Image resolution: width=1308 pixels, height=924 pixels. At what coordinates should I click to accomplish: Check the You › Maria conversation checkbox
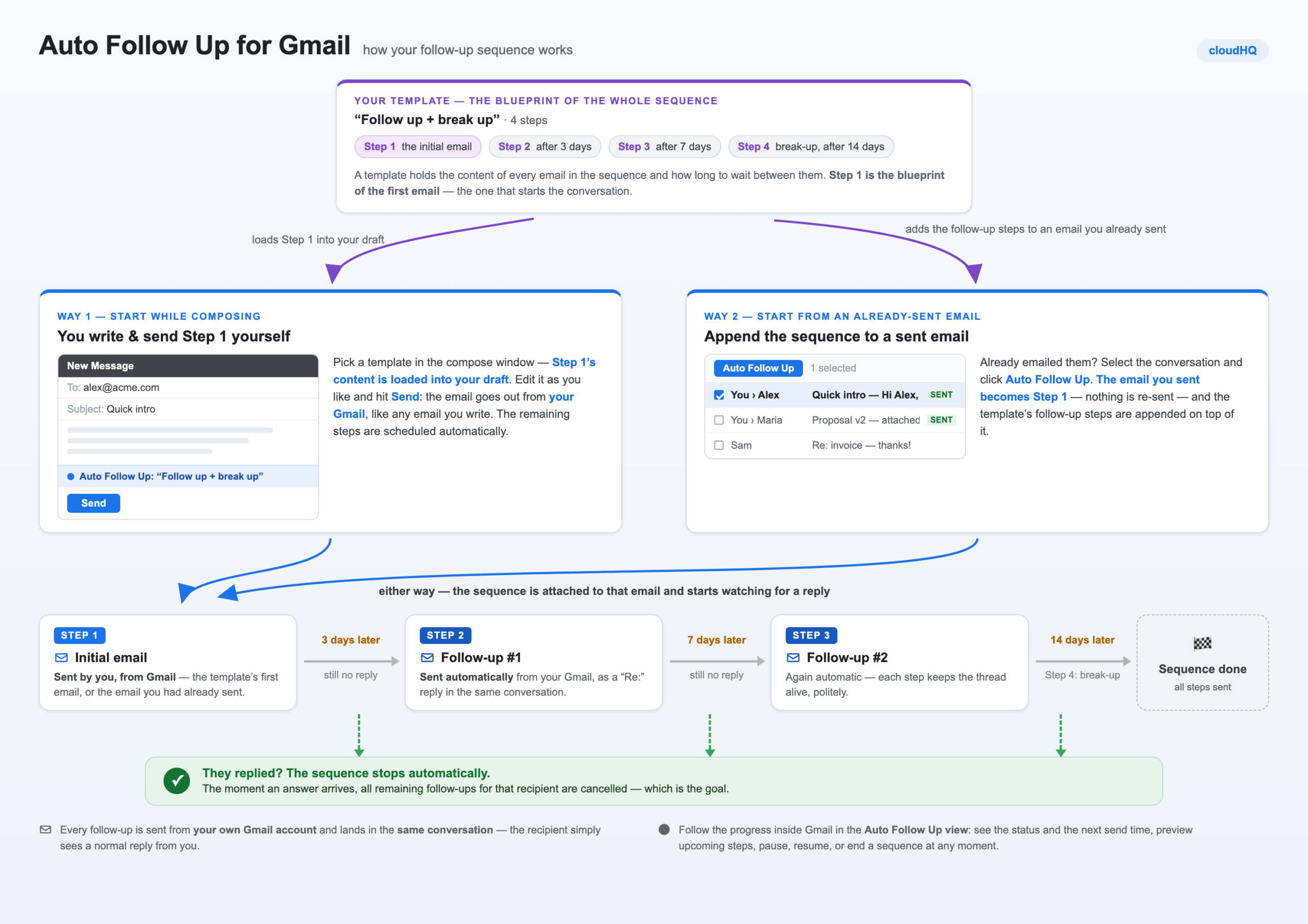click(719, 420)
